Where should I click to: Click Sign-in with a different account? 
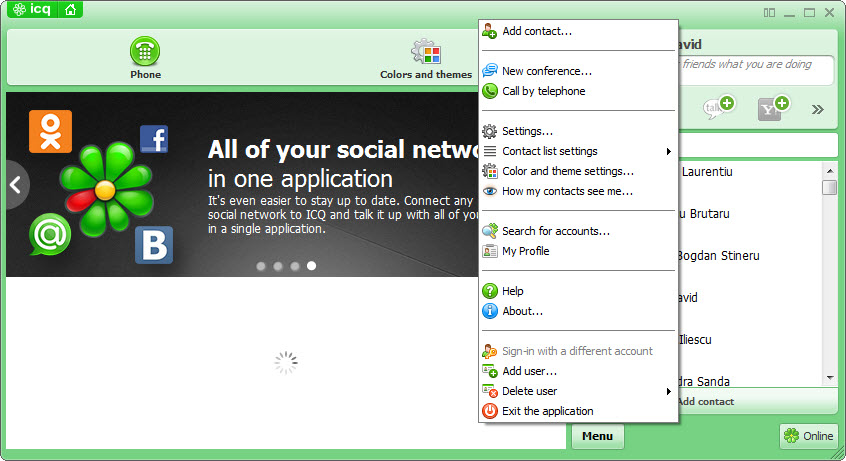578,351
